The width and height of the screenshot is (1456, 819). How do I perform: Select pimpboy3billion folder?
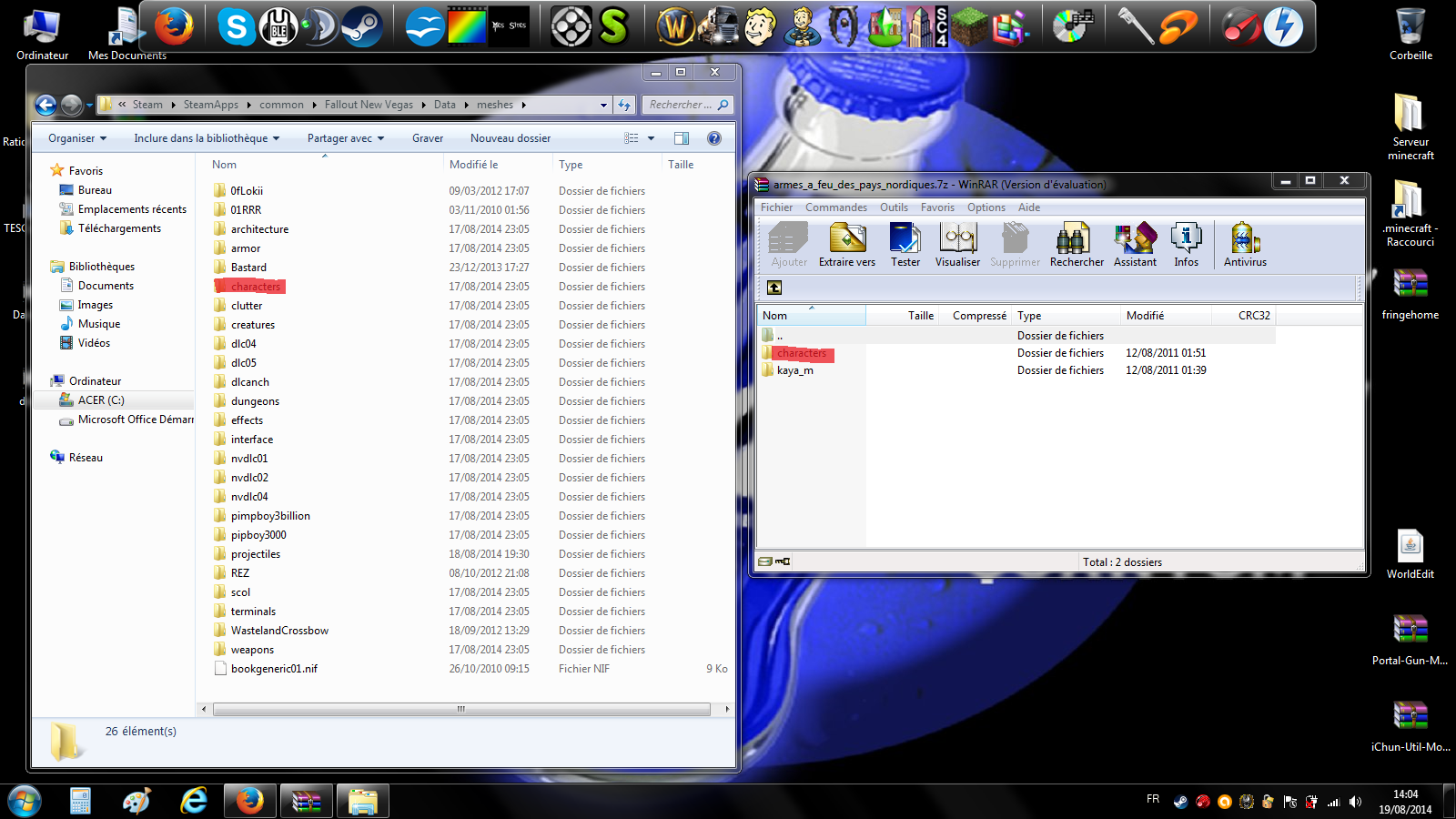(x=270, y=516)
